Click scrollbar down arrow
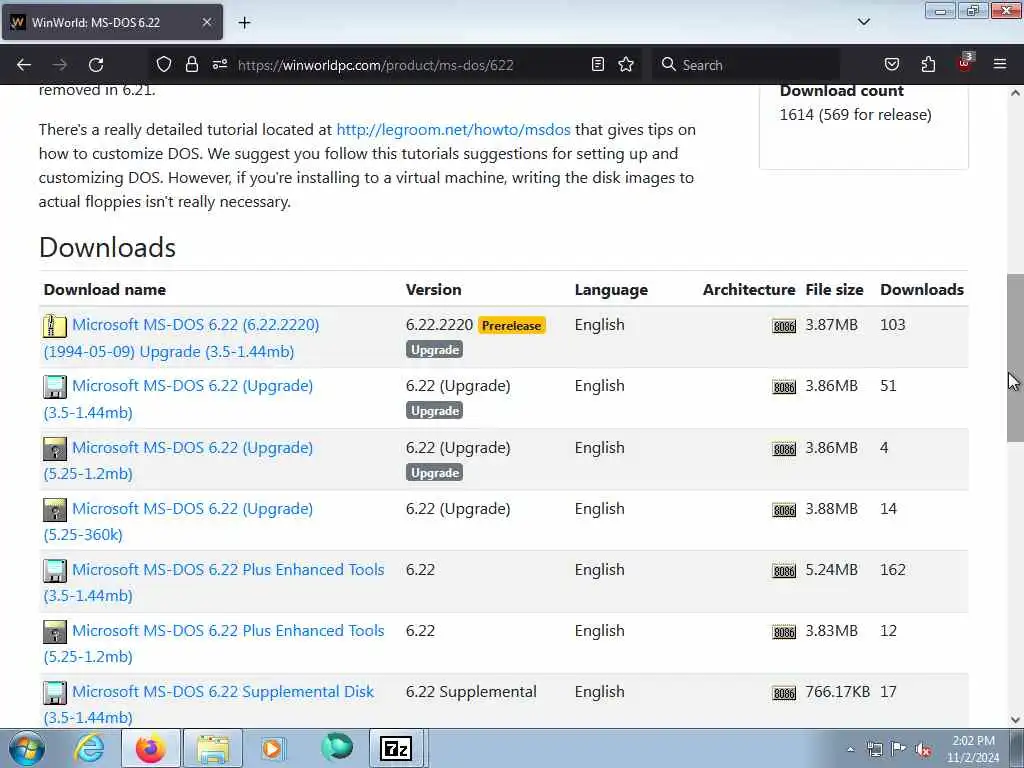The width and height of the screenshot is (1024, 768). (1015, 720)
